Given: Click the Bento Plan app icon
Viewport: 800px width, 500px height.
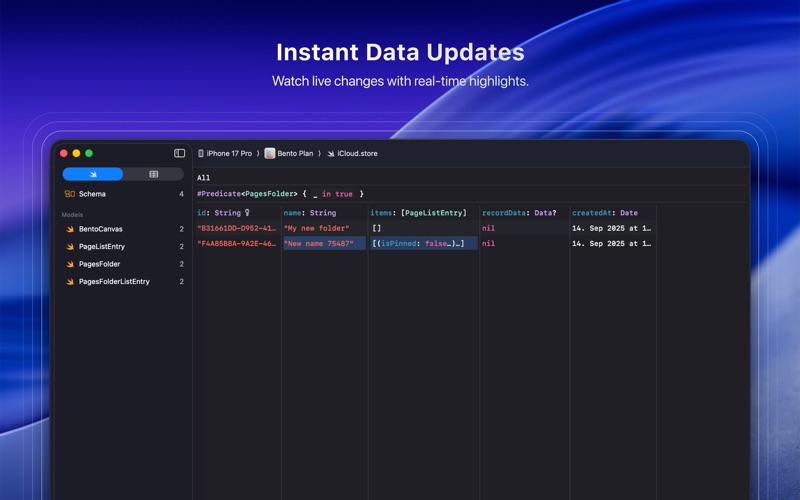Looking at the screenshot, I should [270, 153].
